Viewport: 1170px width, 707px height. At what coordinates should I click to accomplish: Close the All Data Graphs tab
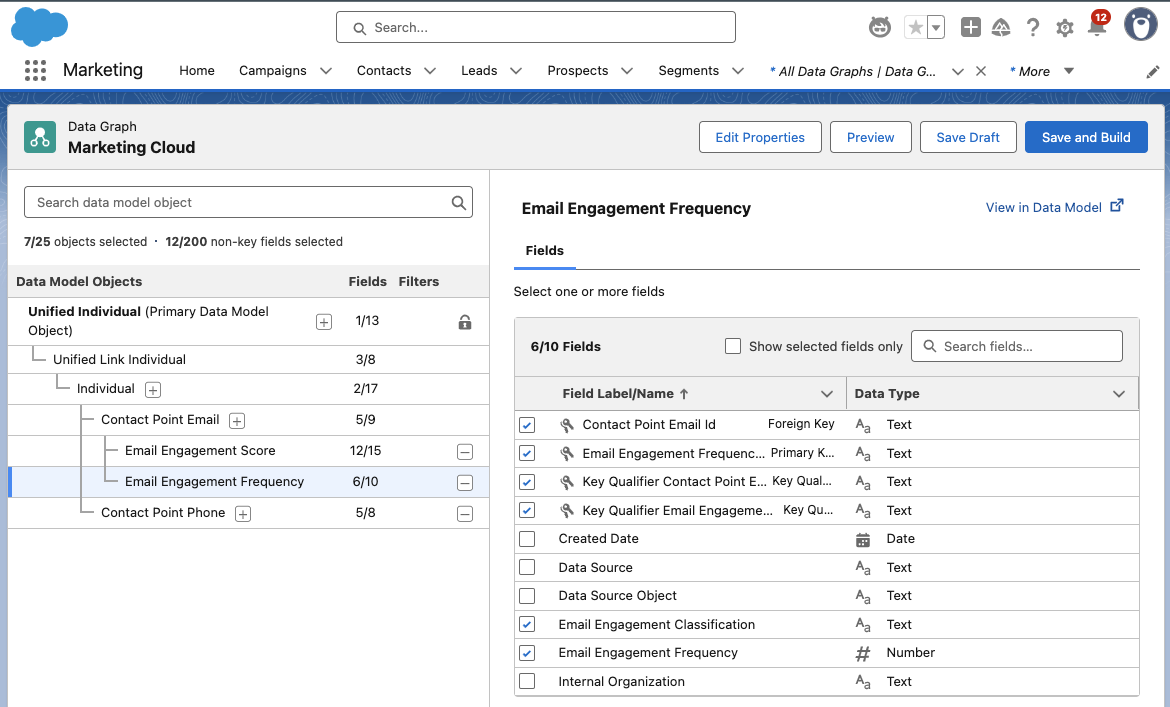pyautogui.click(x=980, y=71)
